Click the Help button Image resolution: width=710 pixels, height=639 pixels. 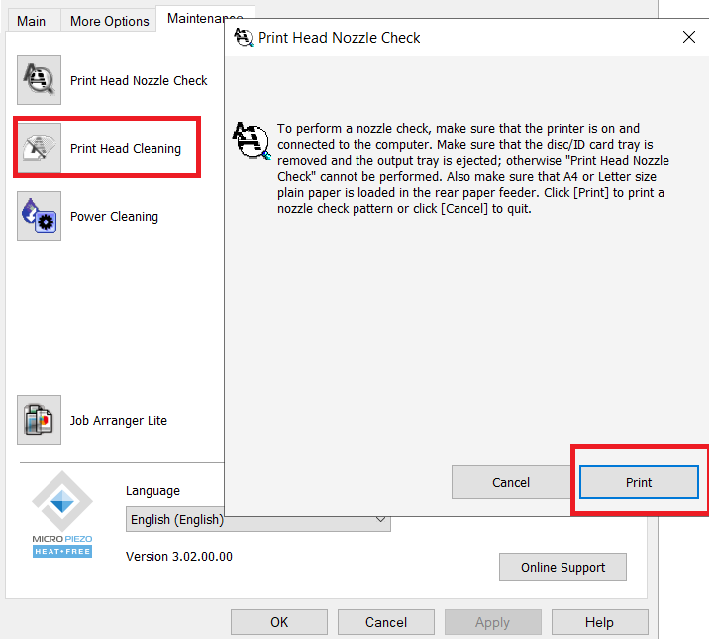599,622
